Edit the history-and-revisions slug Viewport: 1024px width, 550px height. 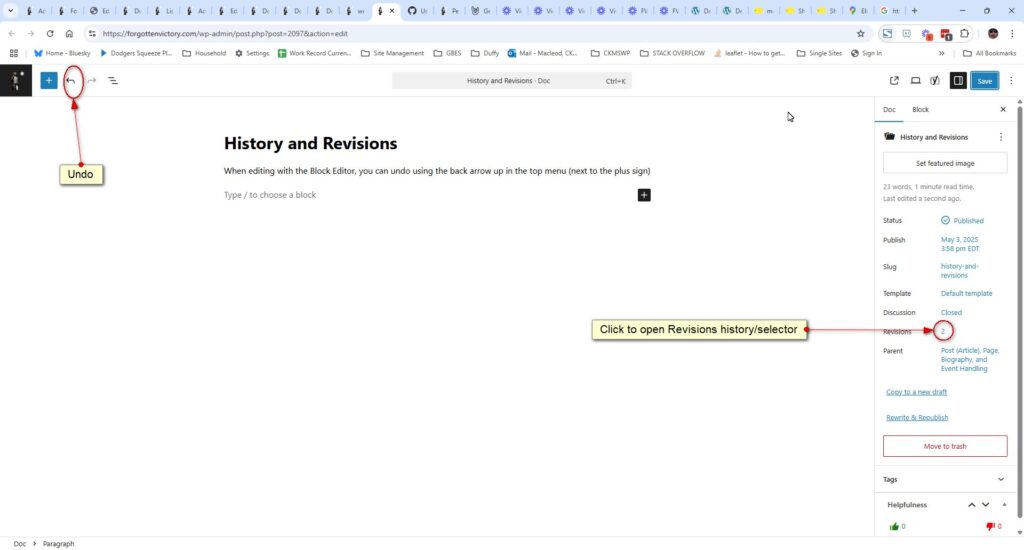[959, 270]
